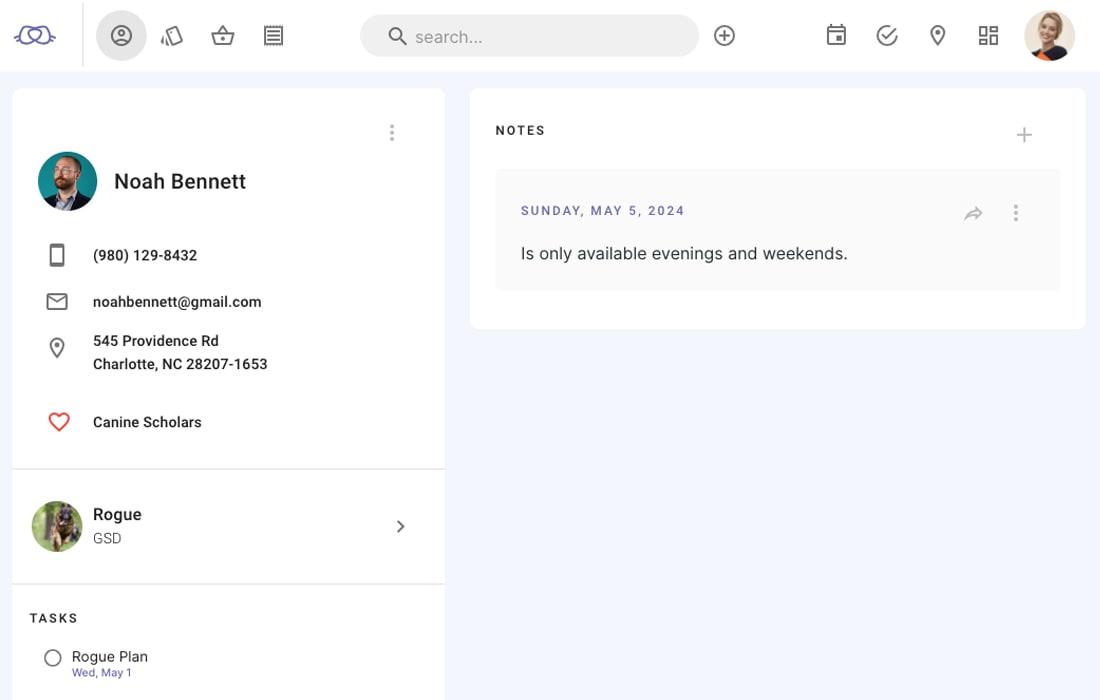
Task: Open the shopping basket icon
Action: [222, 36]
